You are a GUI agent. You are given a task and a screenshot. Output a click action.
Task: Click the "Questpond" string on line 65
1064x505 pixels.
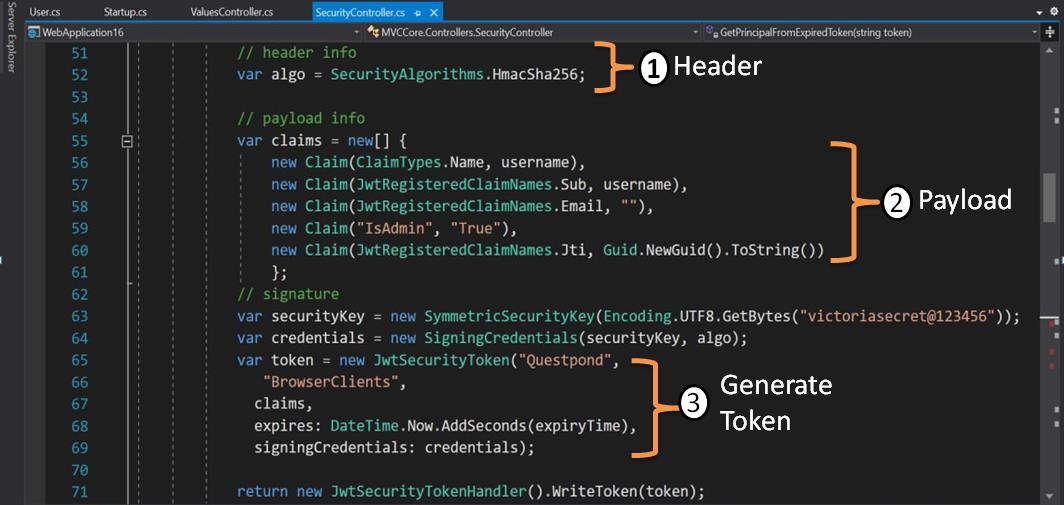pos(565,360)
